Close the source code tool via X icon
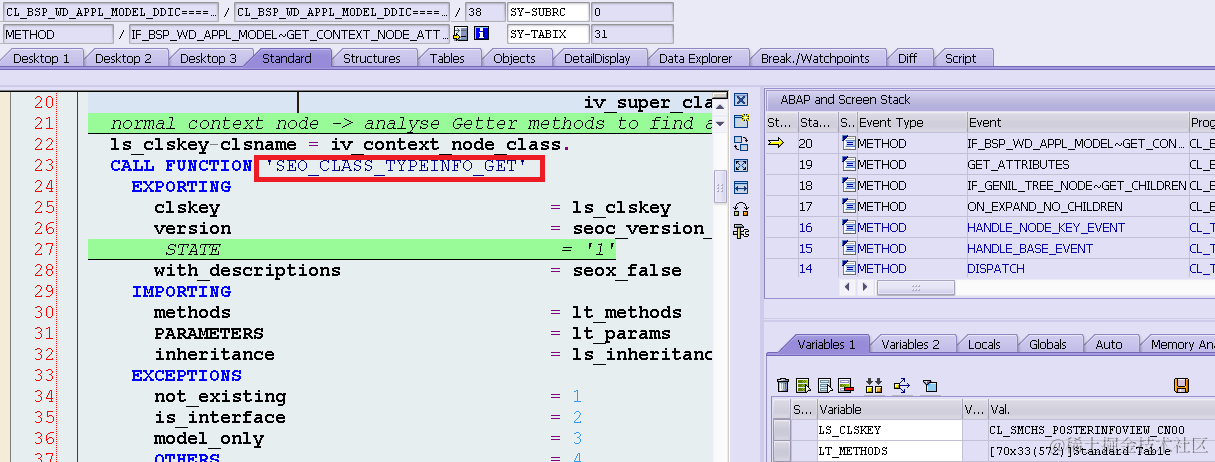 (x=741, y=100)
